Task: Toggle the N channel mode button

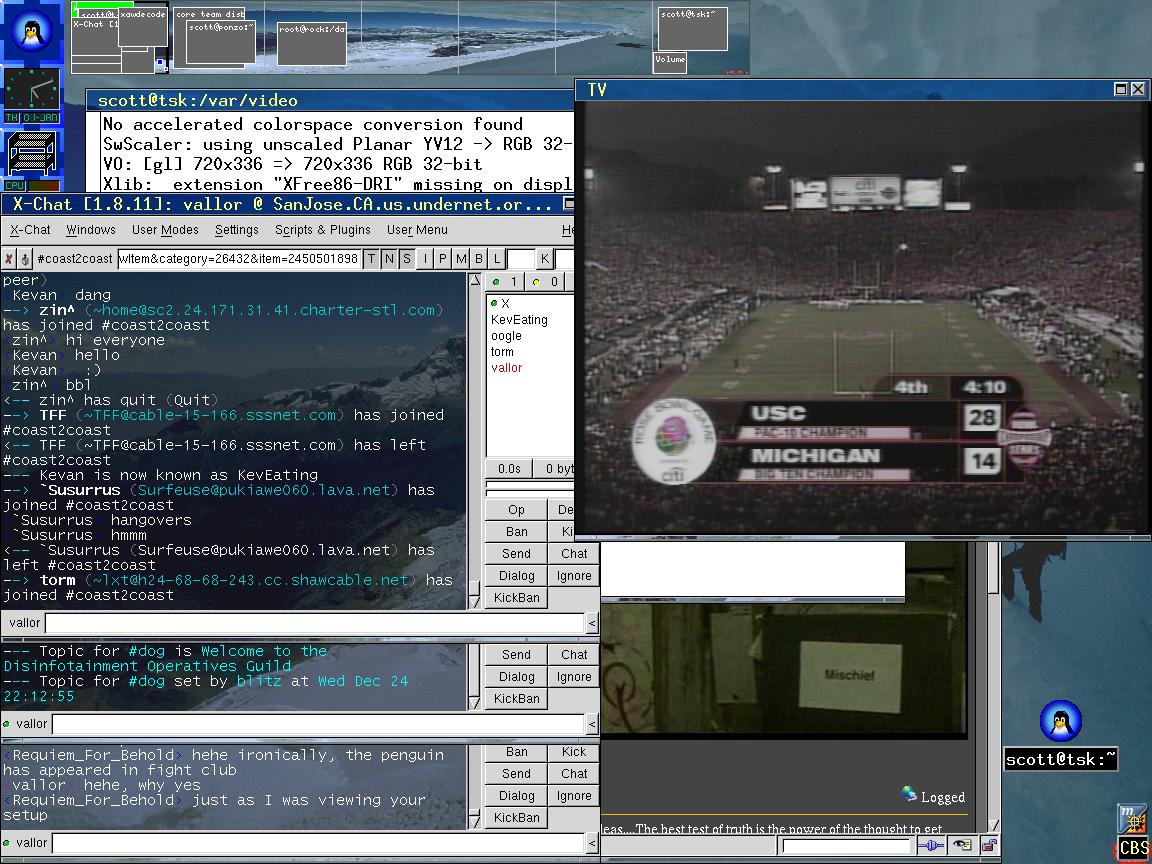Action: pos(389,259)
